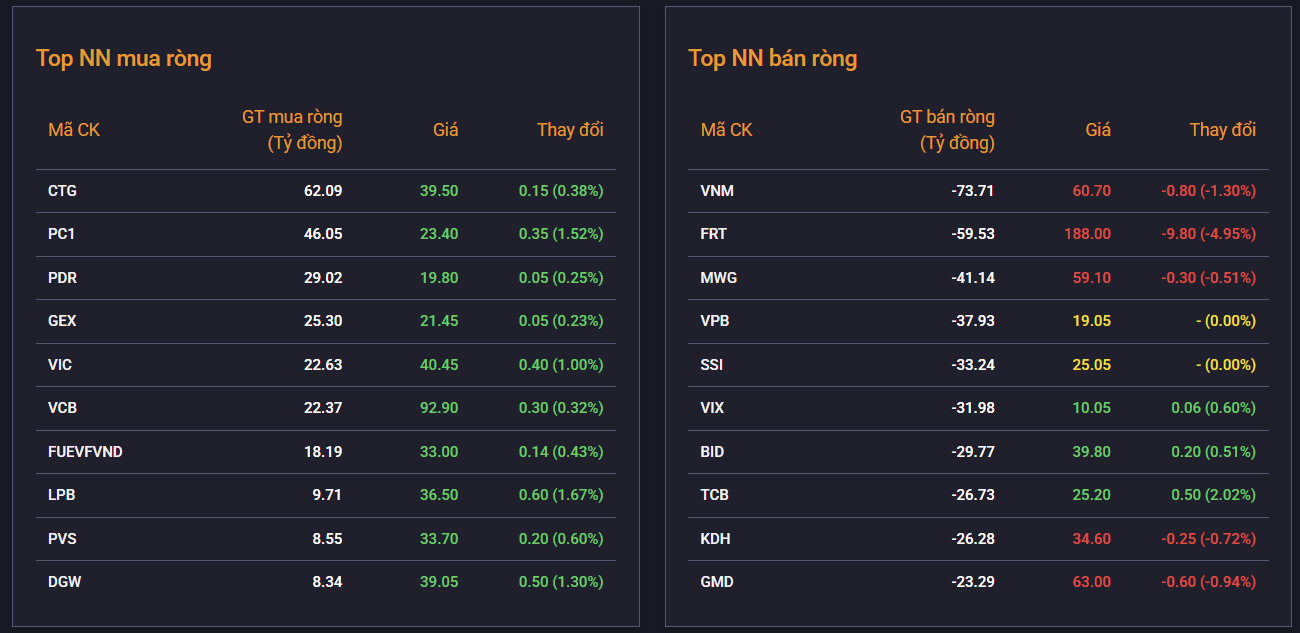
Task: Select LPB change 0.60 (1.67%)
Action: 561,495
